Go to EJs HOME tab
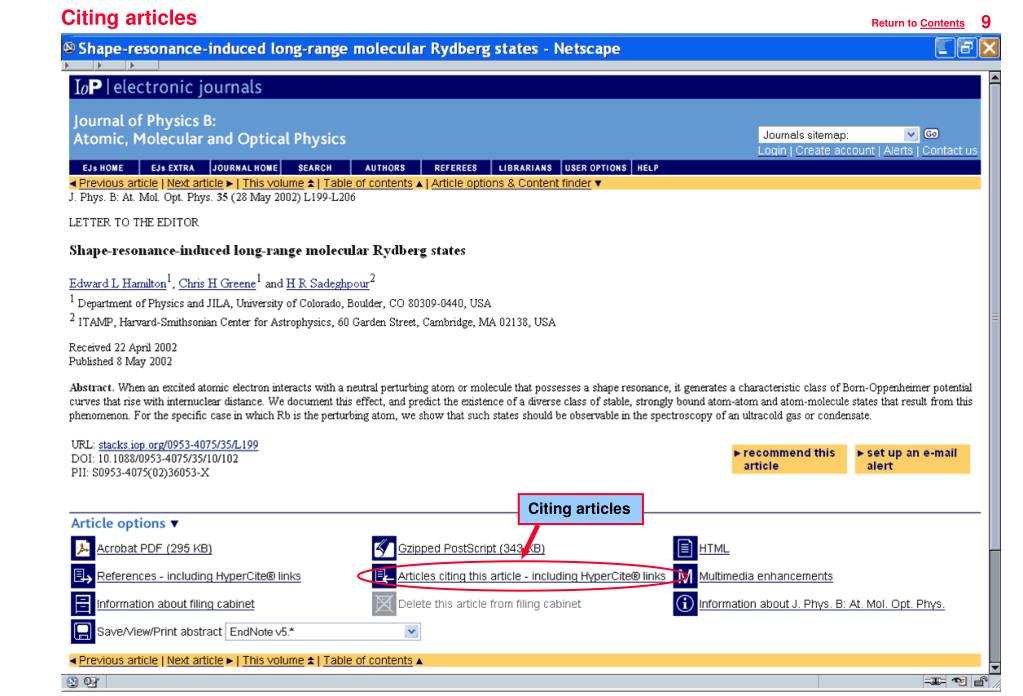The image size is (1023, 696). (x=103, y=168)
